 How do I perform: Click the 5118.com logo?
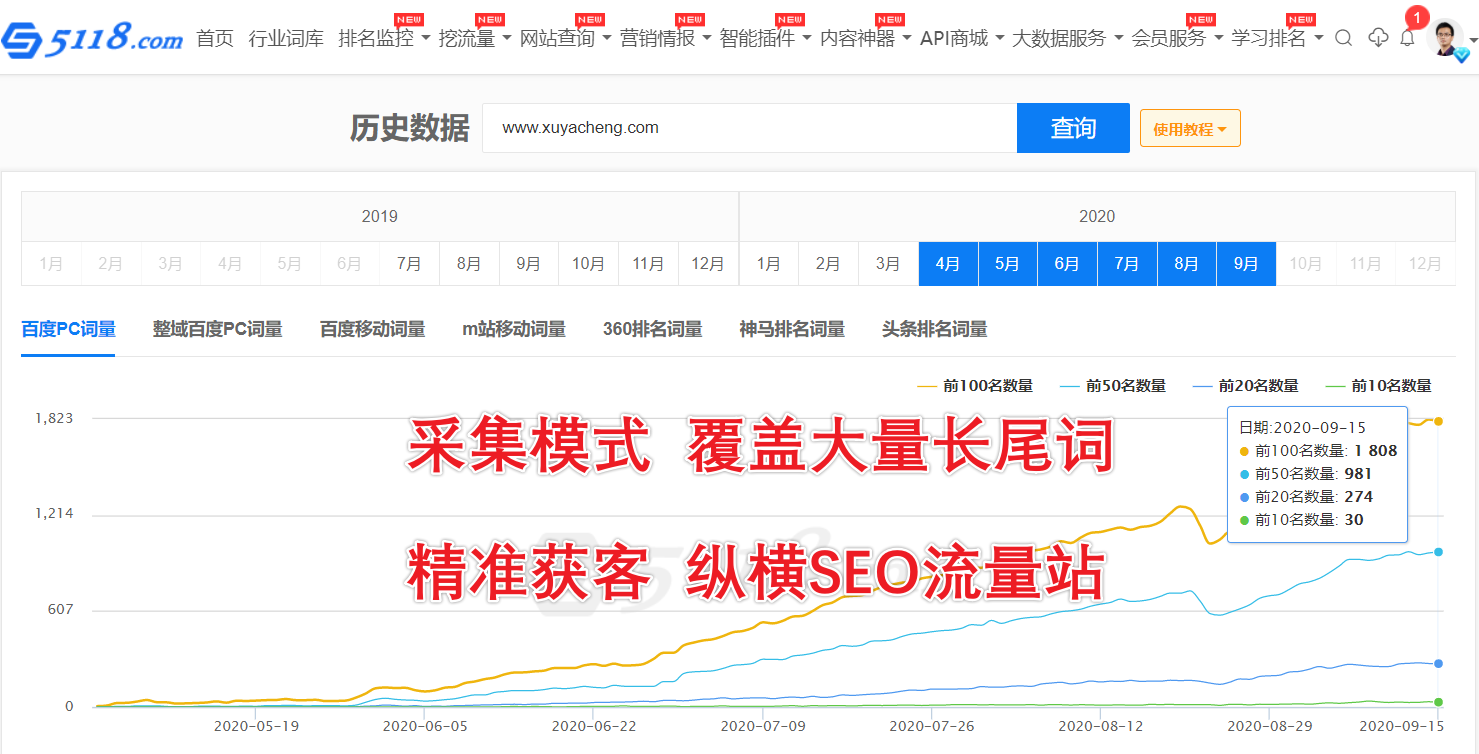point(92,38)
